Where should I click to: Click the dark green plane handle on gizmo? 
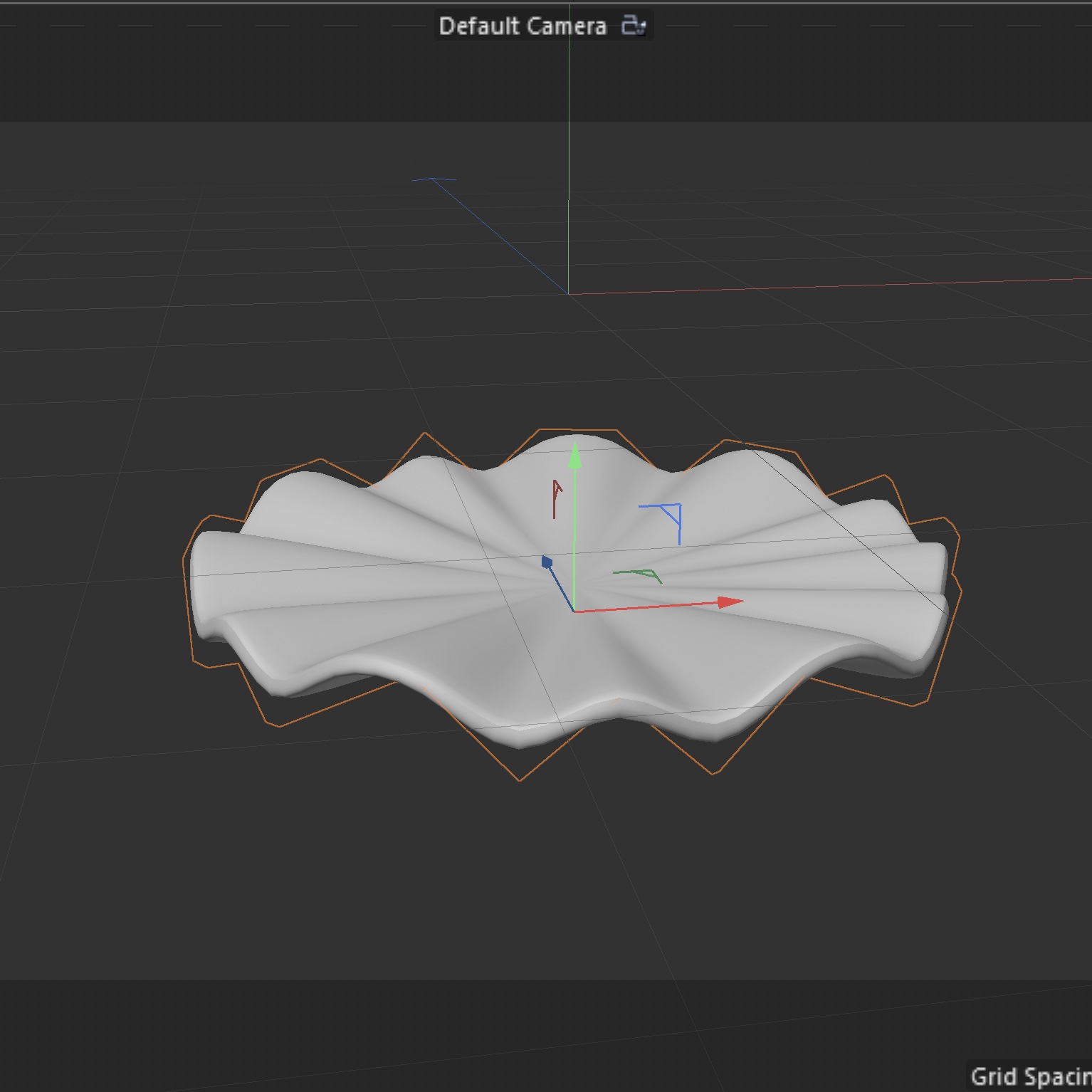[641, 574]
